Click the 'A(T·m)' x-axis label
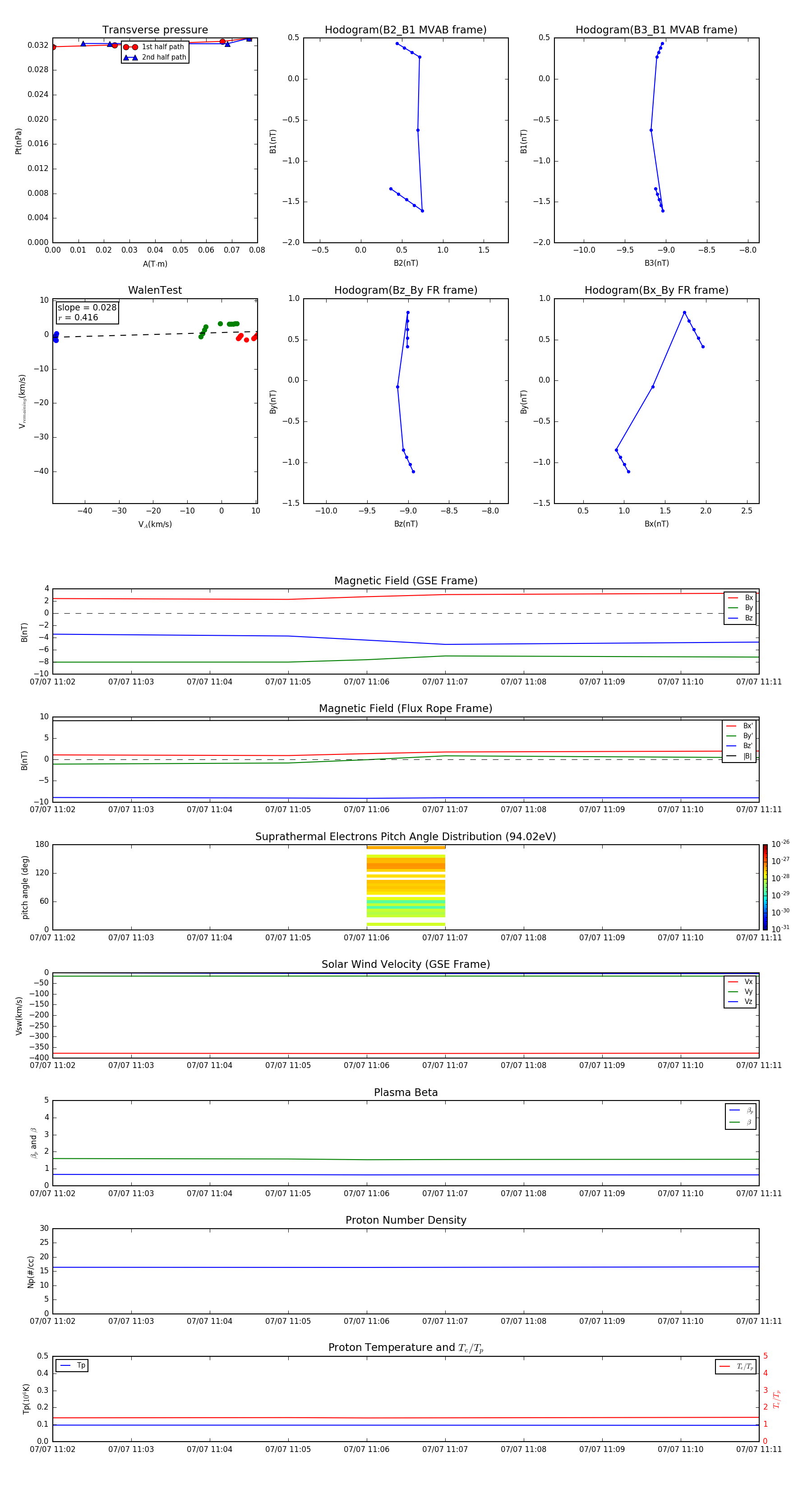The image size is (812, 1489). pos(155,264)
